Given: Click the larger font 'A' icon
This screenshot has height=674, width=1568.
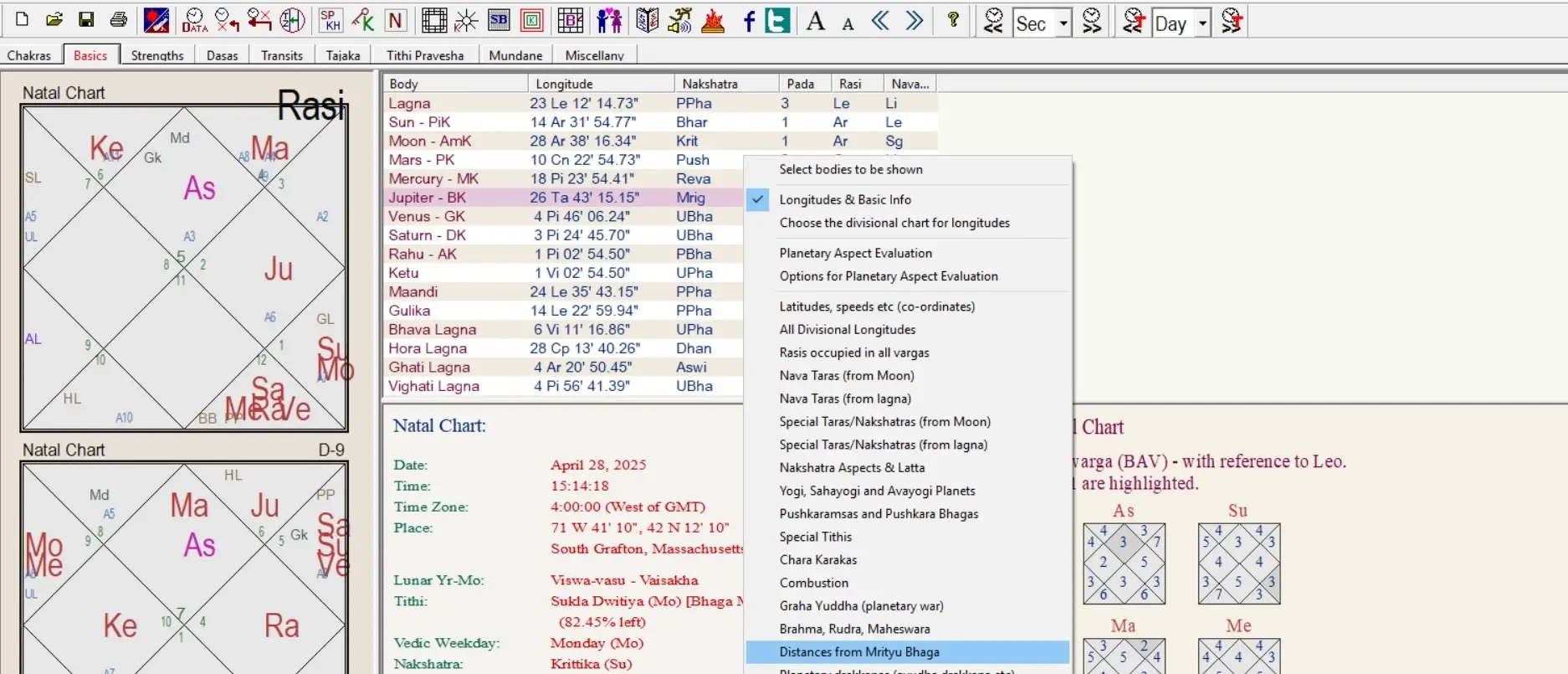Looking at the screenshot, I should [816, 21].
